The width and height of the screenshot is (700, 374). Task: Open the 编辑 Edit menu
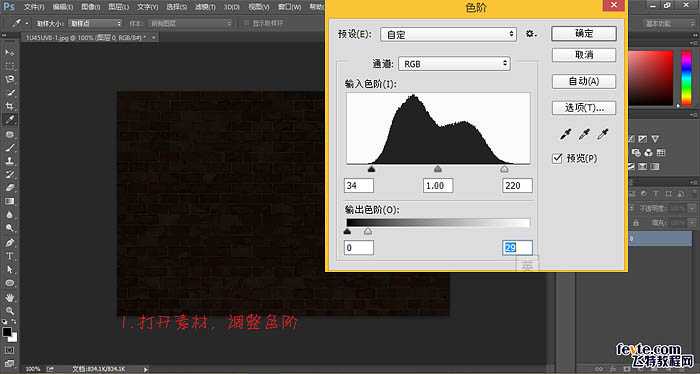point(62,7)
